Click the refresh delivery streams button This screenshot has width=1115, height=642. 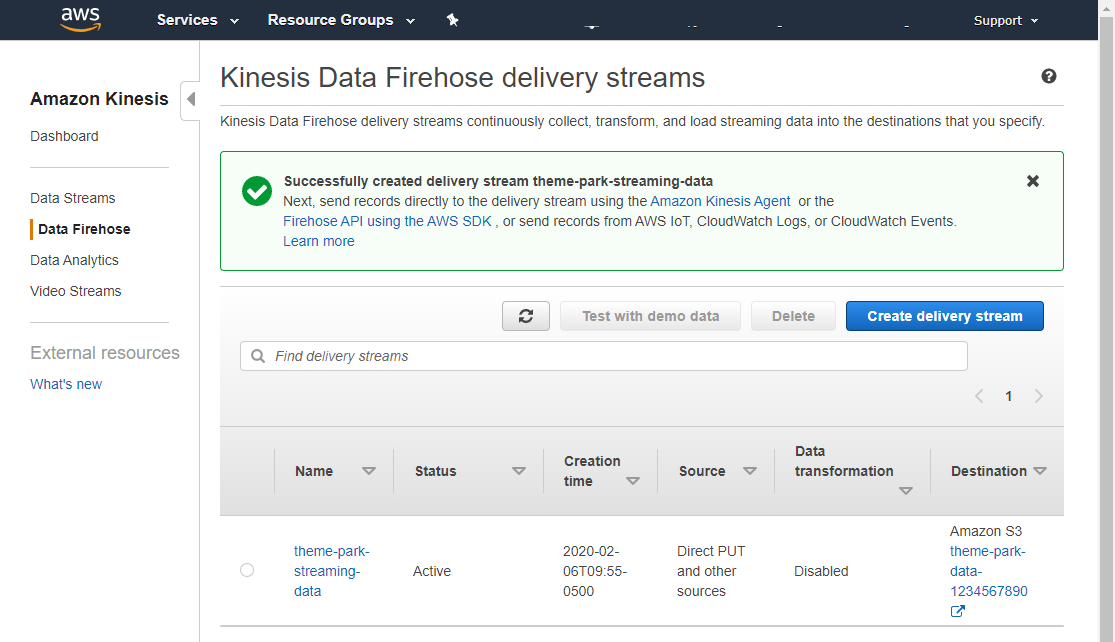click(x=526, y=316)
